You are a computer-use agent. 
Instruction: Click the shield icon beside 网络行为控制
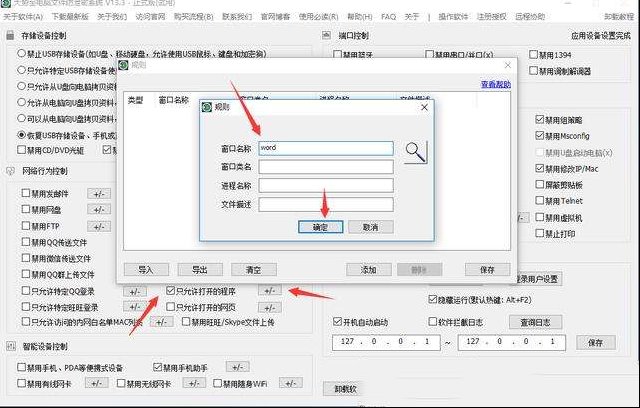(11, 171)
